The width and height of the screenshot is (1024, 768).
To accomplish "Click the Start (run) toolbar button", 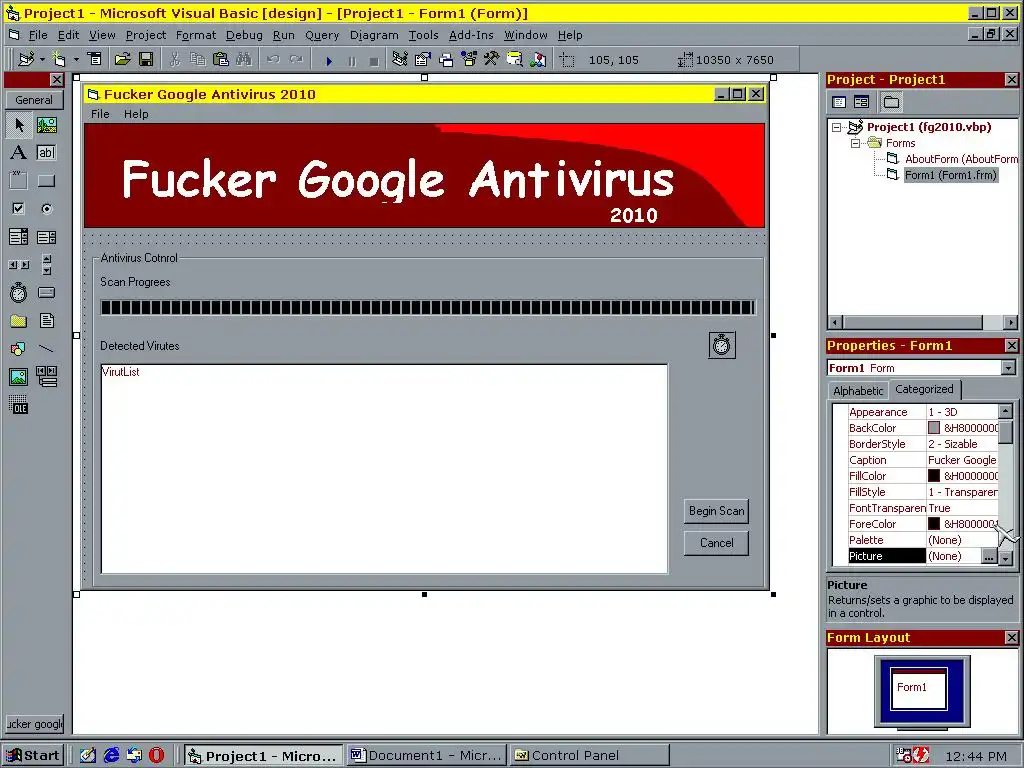I will (x=329, y=60).
